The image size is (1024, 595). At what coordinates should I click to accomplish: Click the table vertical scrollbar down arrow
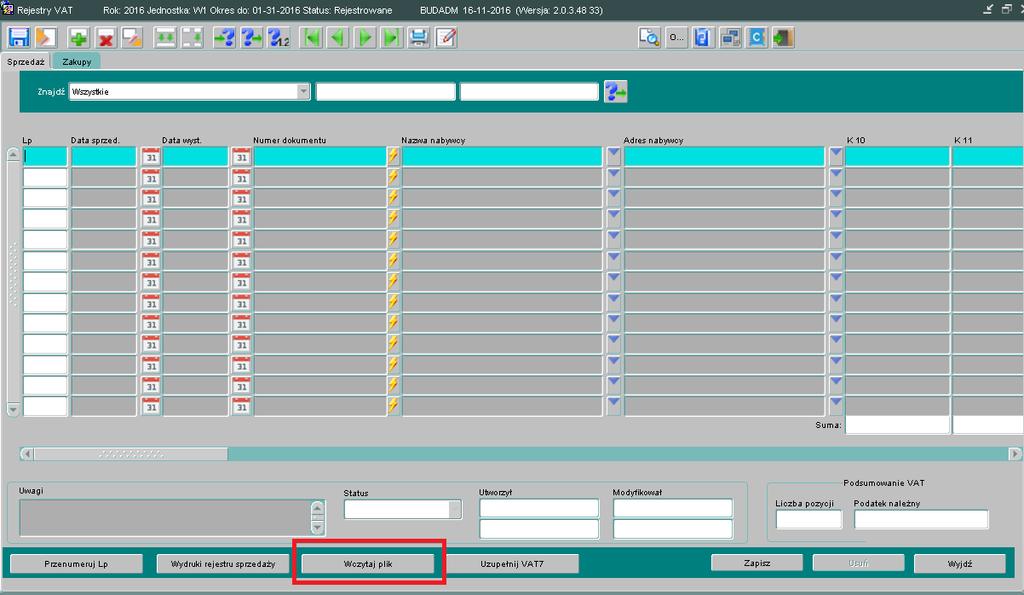[x=13, y=410]
